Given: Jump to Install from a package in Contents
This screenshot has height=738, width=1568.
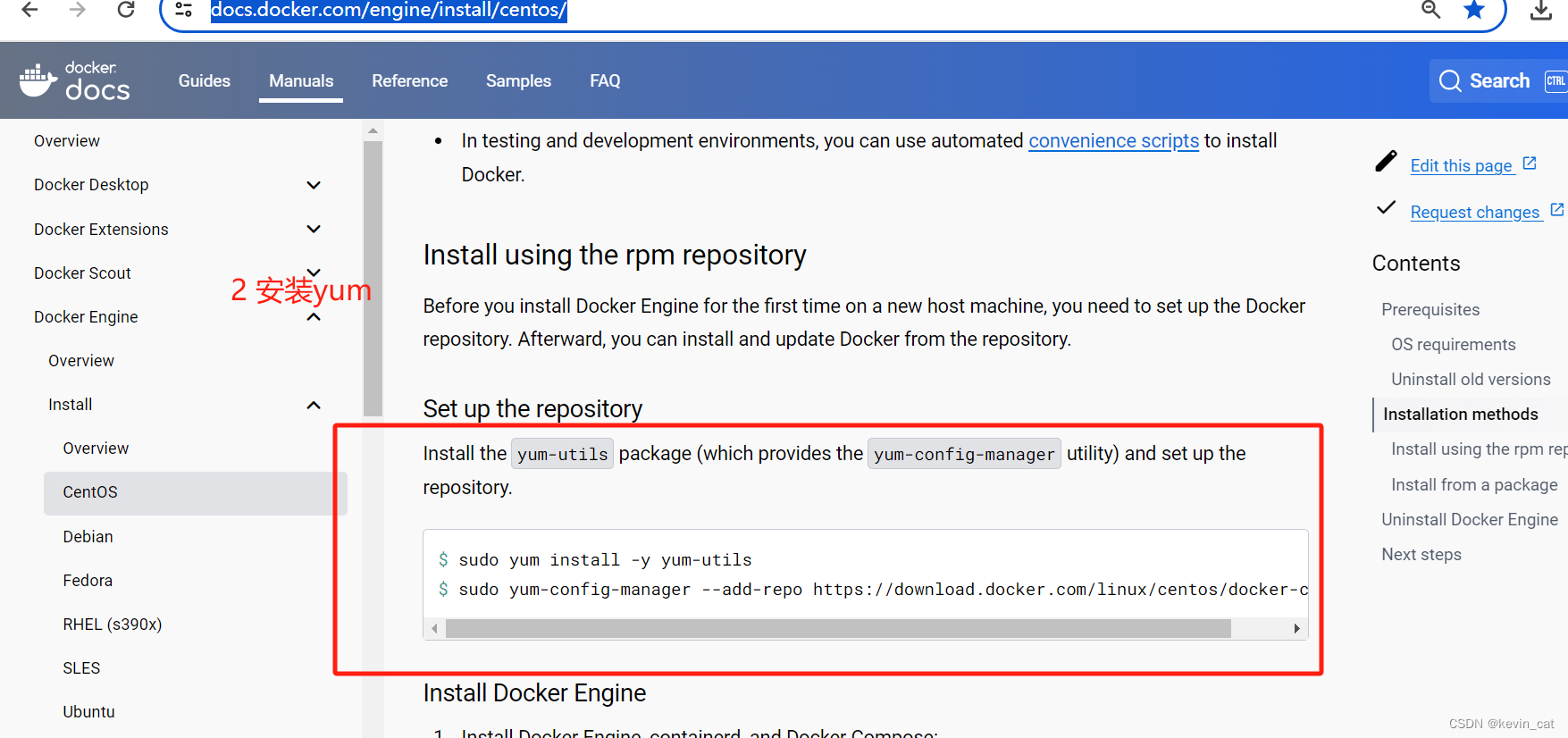Looking at the screenshot, I should click(1474, 484).
